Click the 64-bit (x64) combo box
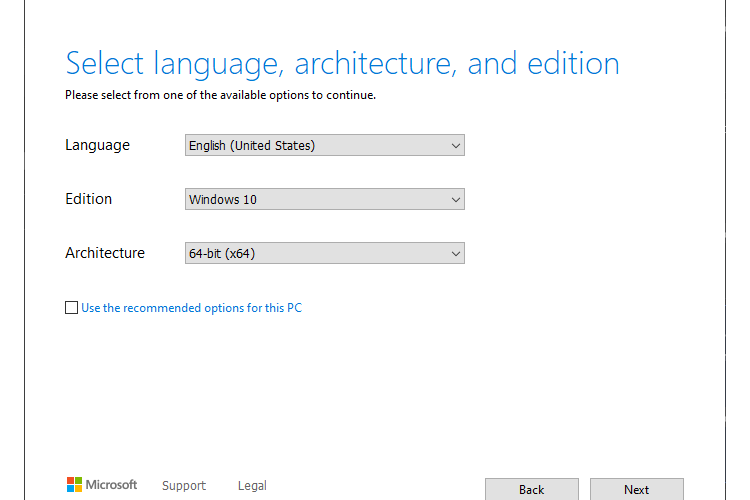Viewport: 750px width, 500px height. tap(325, 253)
